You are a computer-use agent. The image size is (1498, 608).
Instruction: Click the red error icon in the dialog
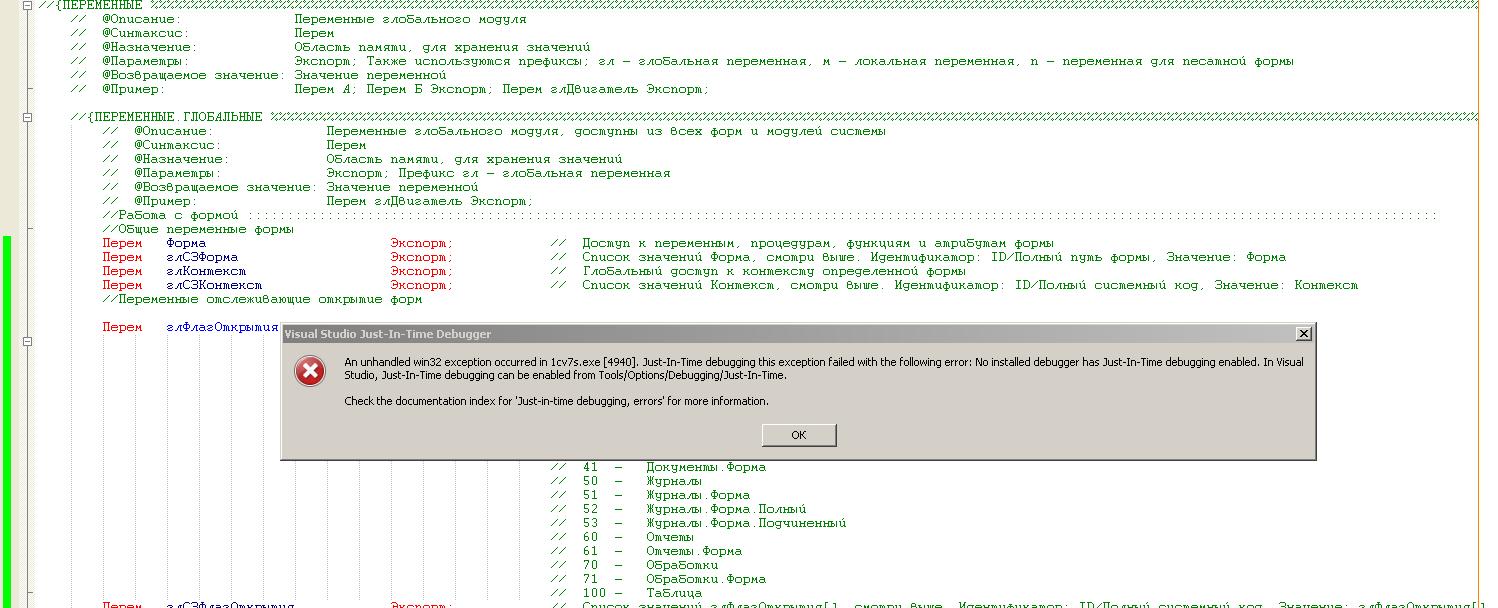[310, 371]
